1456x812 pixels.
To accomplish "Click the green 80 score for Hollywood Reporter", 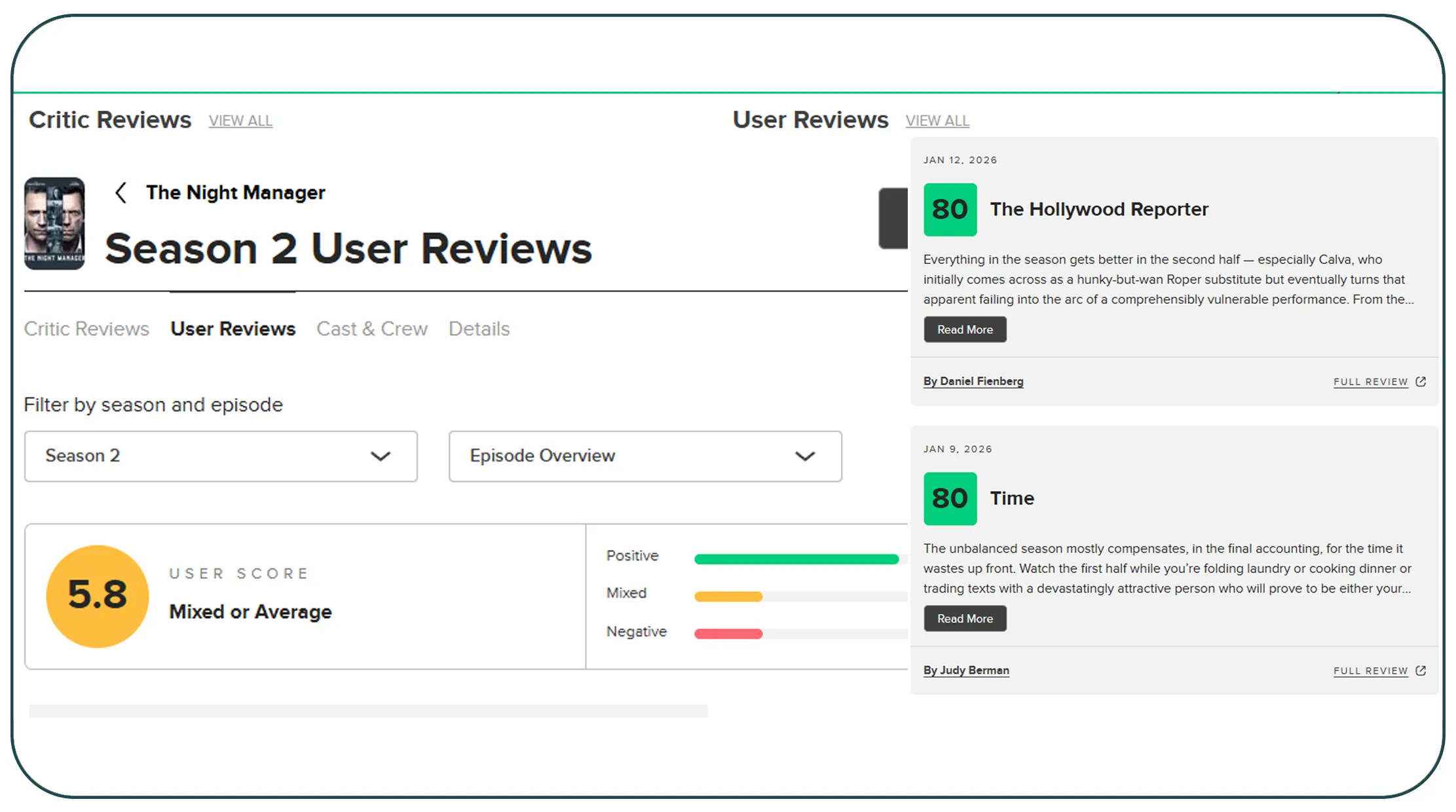I will pyautogui.click(x=950, y=210).
